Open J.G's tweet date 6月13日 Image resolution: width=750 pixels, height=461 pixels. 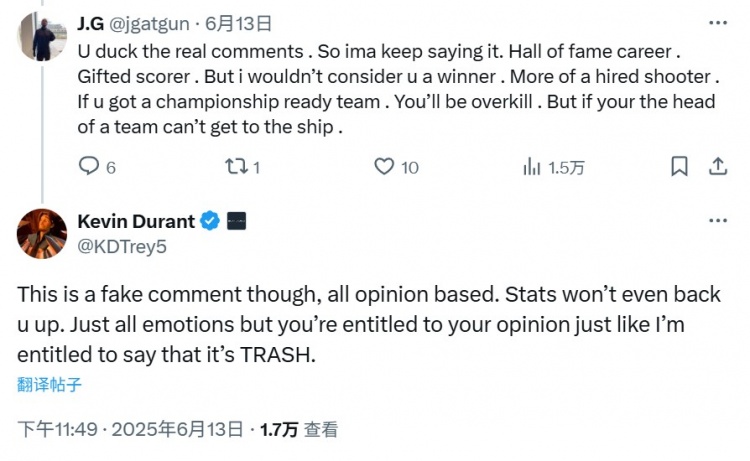[245, 23]
